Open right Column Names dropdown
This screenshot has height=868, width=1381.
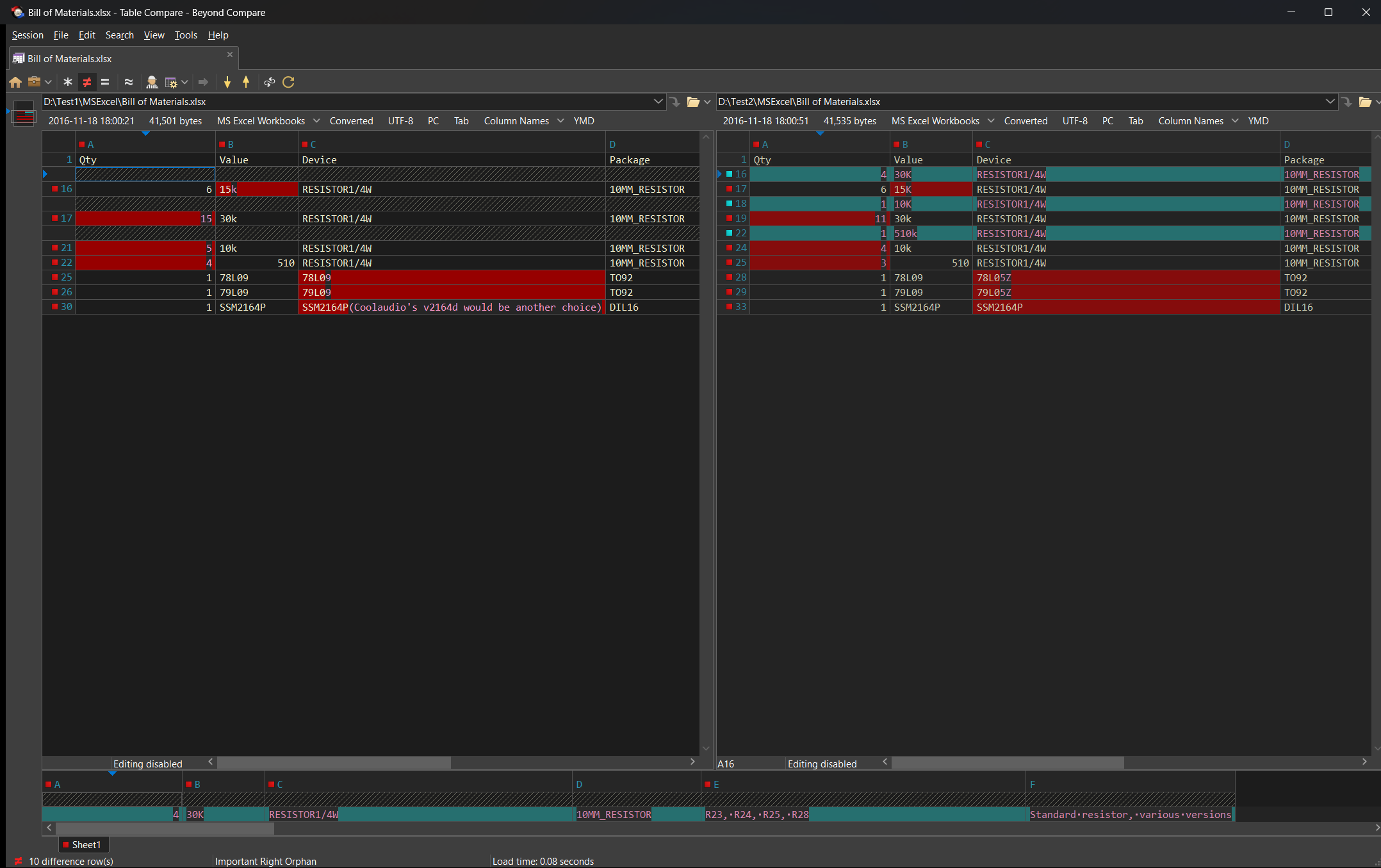(x=1198, y=121)
